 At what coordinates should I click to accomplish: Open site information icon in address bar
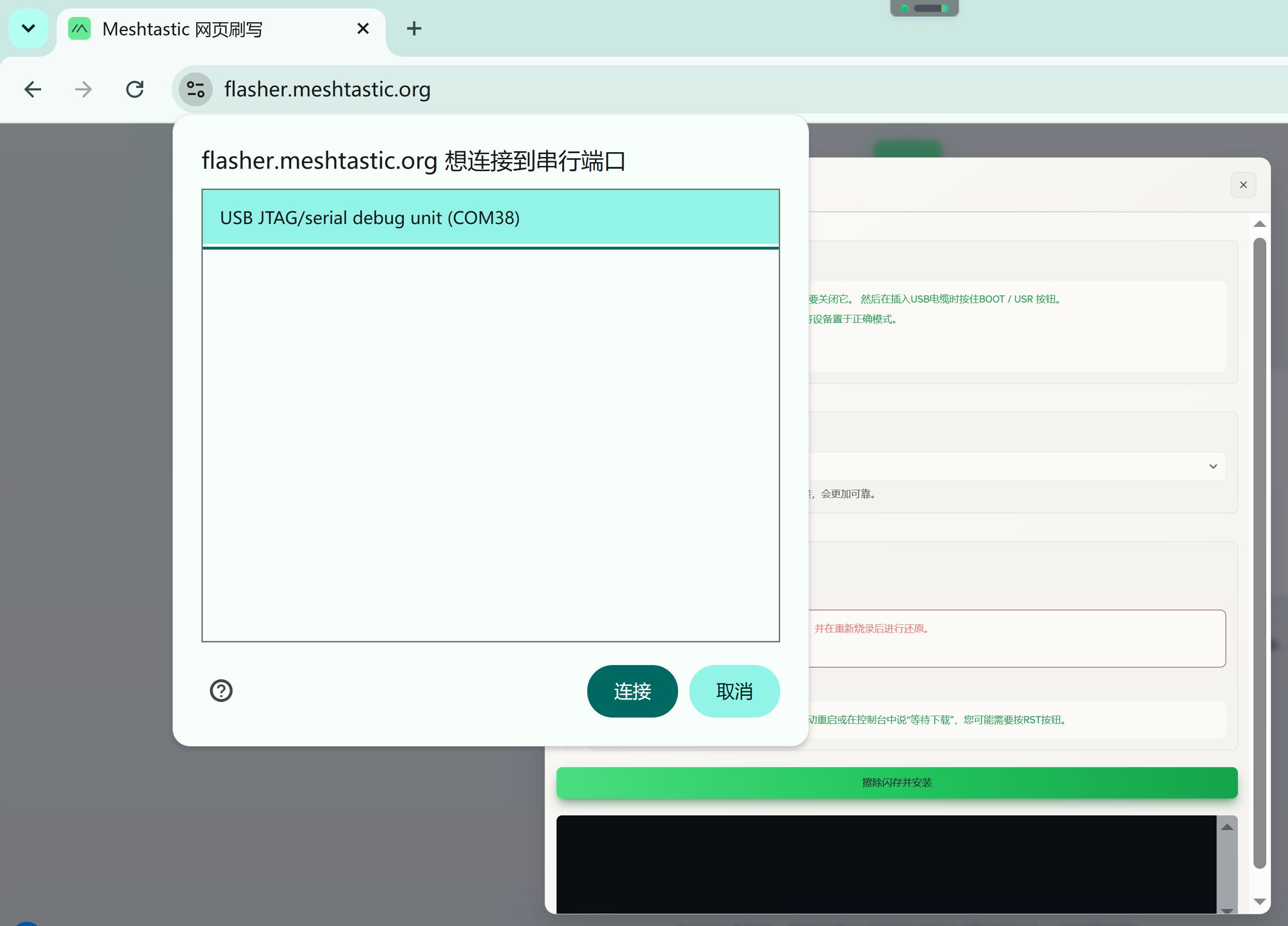(196, 89)
